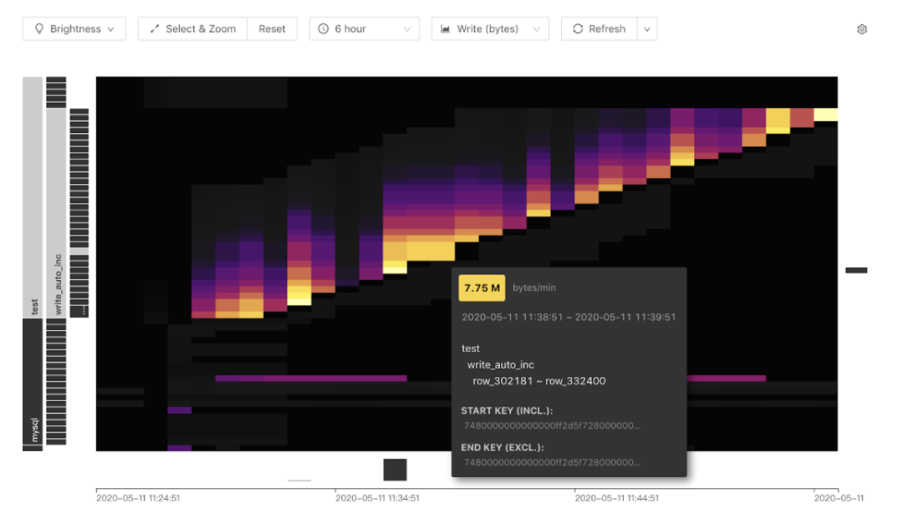Click the circular refresh arrows icon
This screenshot has width=902, height=524.
tap(578, 29)
